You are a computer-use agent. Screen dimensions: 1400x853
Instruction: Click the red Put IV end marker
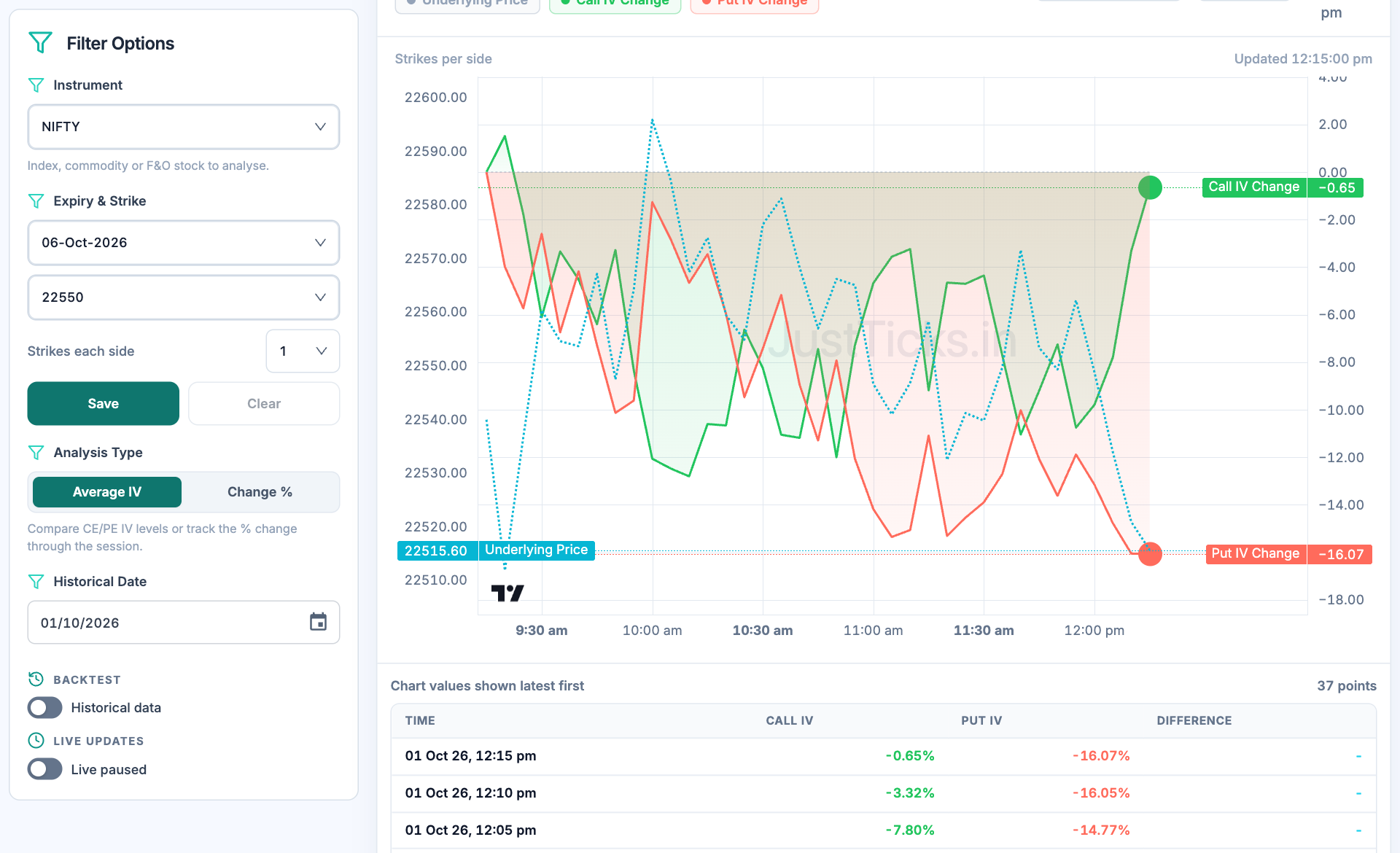pos(1150,554)
